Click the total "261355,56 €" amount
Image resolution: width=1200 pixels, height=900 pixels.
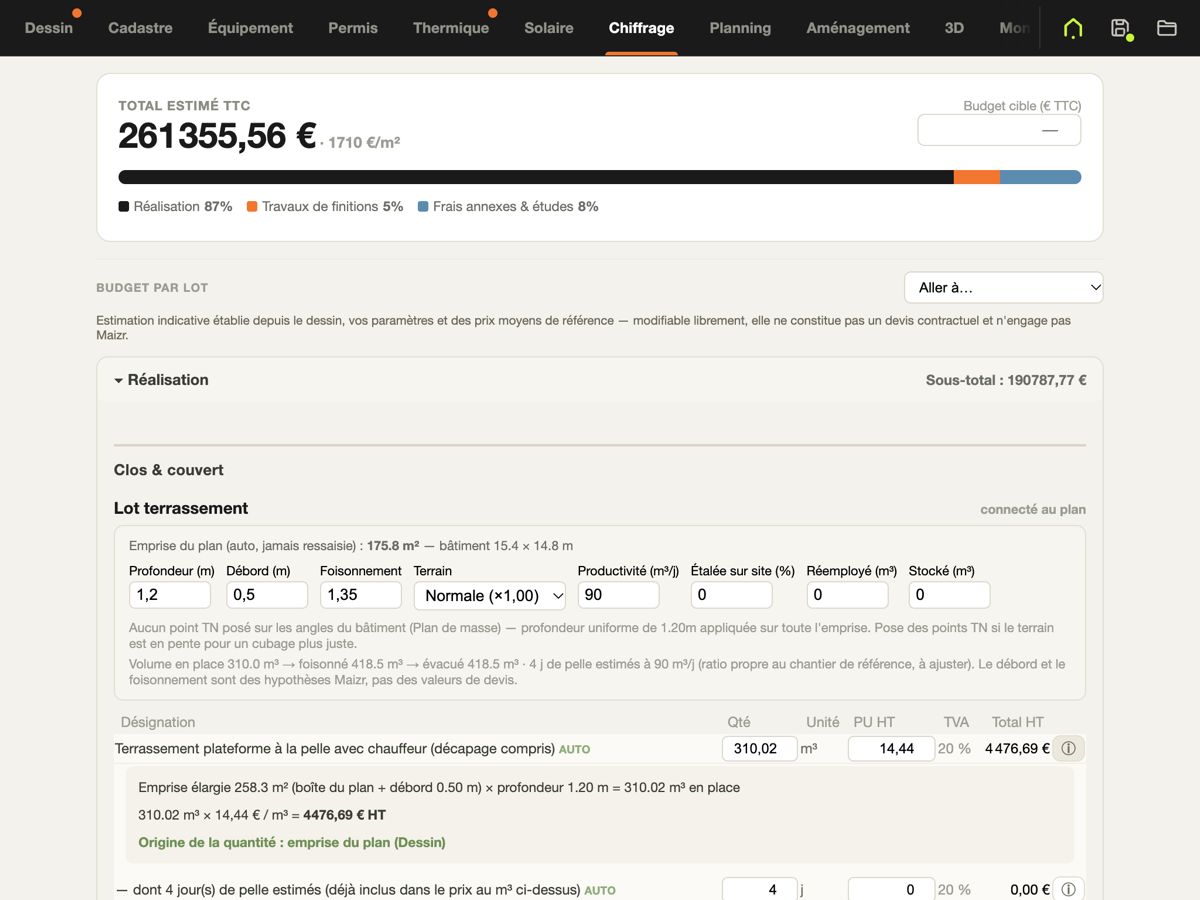click(217, 136)
